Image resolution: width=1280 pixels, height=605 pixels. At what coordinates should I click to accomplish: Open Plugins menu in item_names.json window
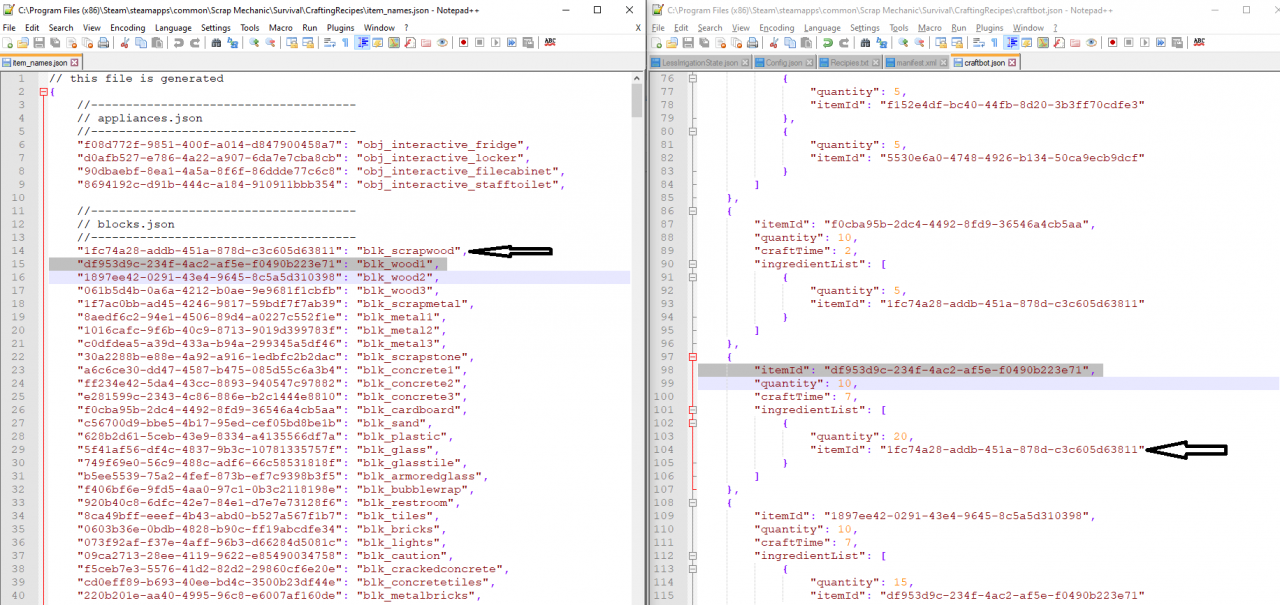point(341,28)
